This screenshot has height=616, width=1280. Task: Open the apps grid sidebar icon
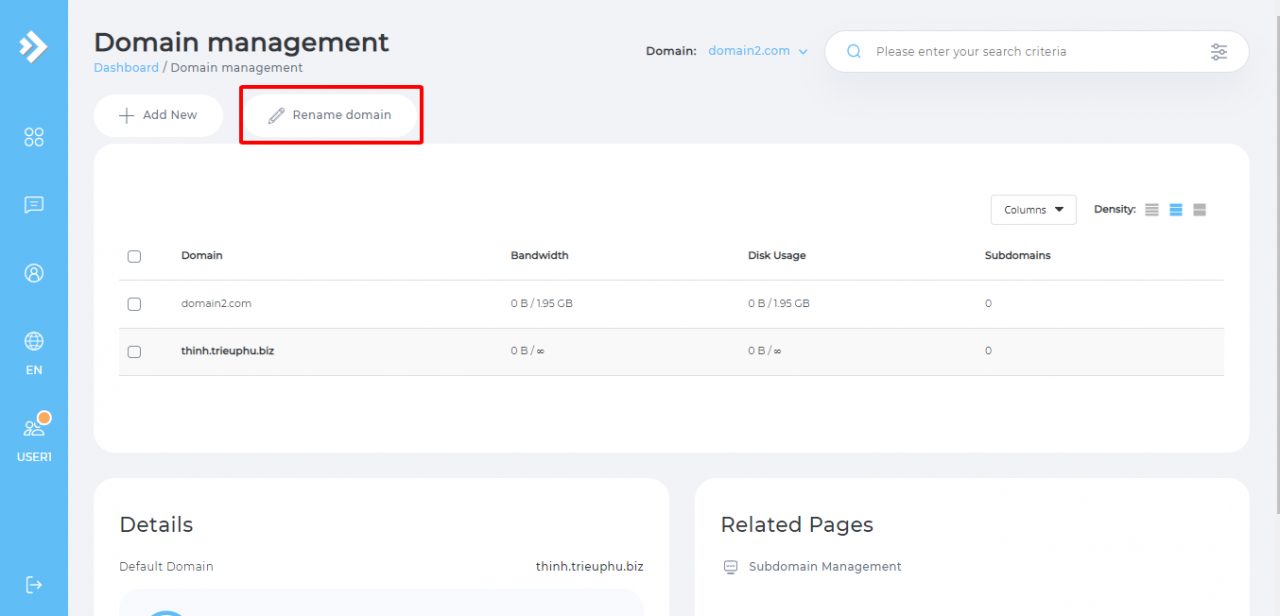click(x=34, y=137)
